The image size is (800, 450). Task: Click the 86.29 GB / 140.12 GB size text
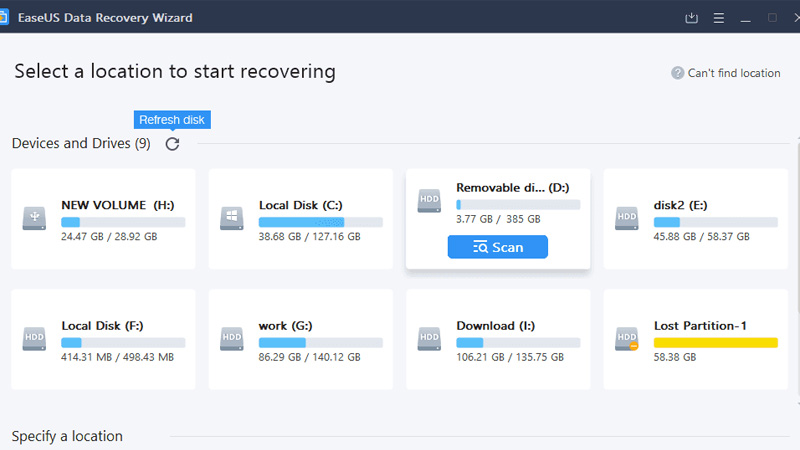tap(310, 357)
